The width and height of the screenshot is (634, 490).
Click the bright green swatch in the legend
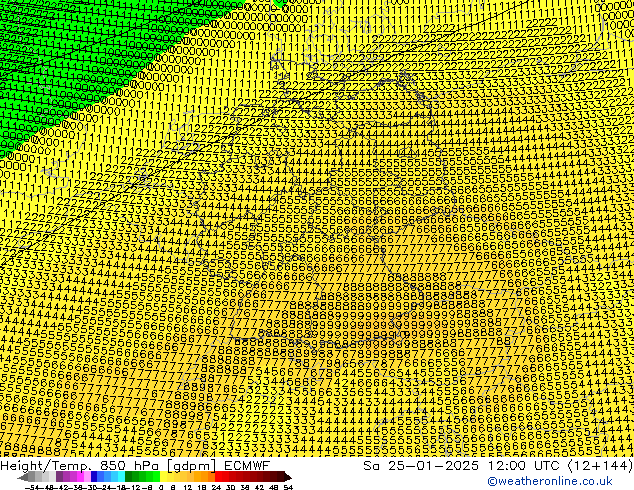point(156,477)
